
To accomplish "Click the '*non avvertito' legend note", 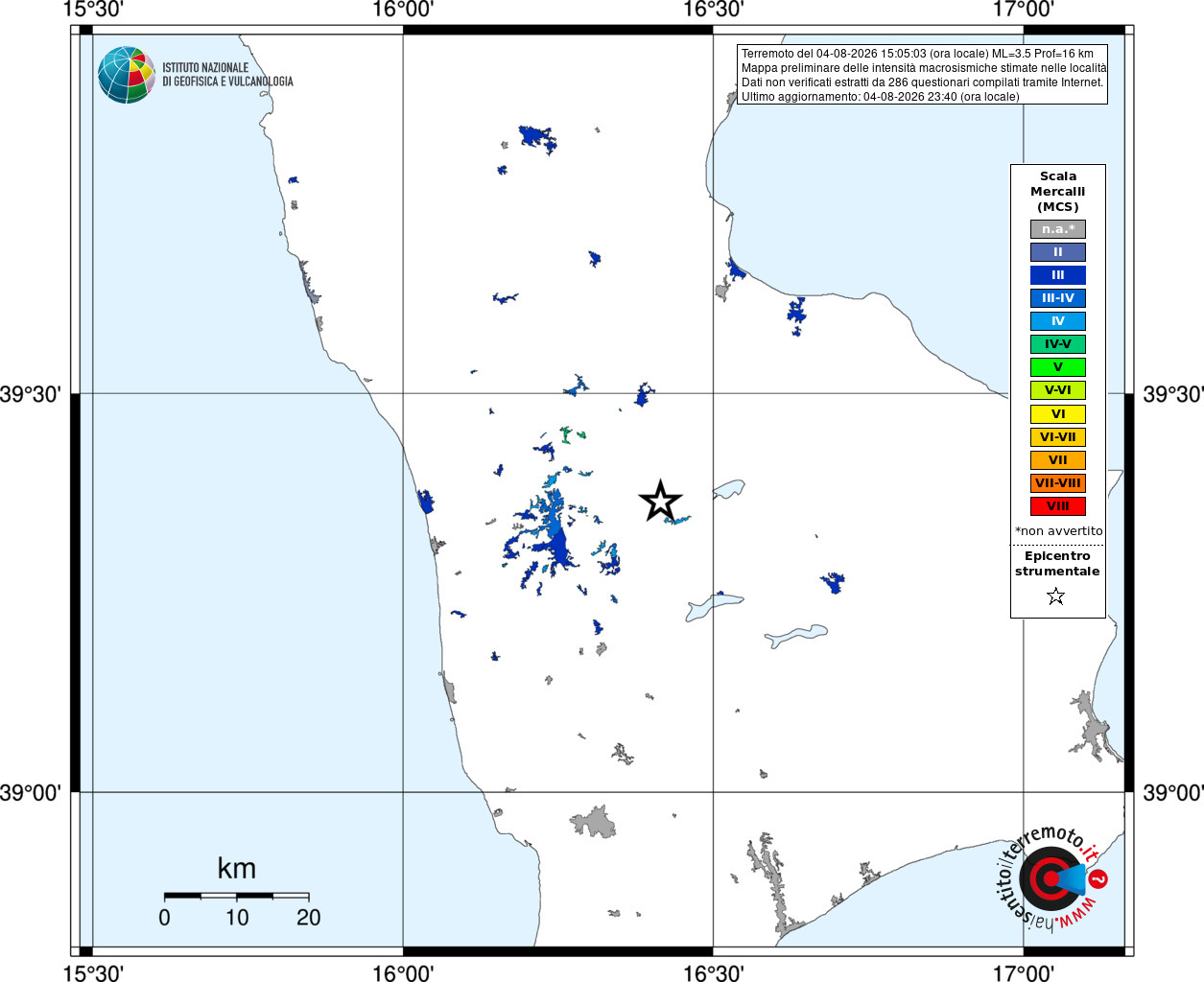I will coord(1059,531).
